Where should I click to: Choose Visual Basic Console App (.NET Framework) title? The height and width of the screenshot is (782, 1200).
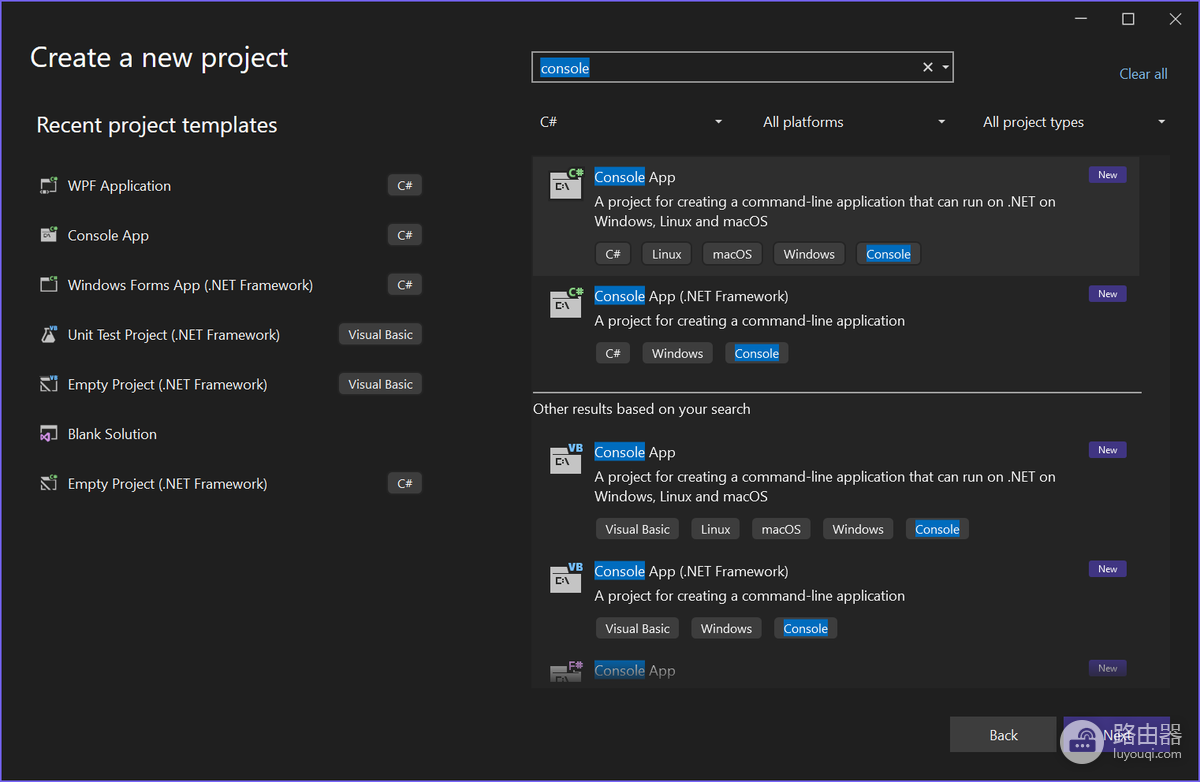click(691, 571)
